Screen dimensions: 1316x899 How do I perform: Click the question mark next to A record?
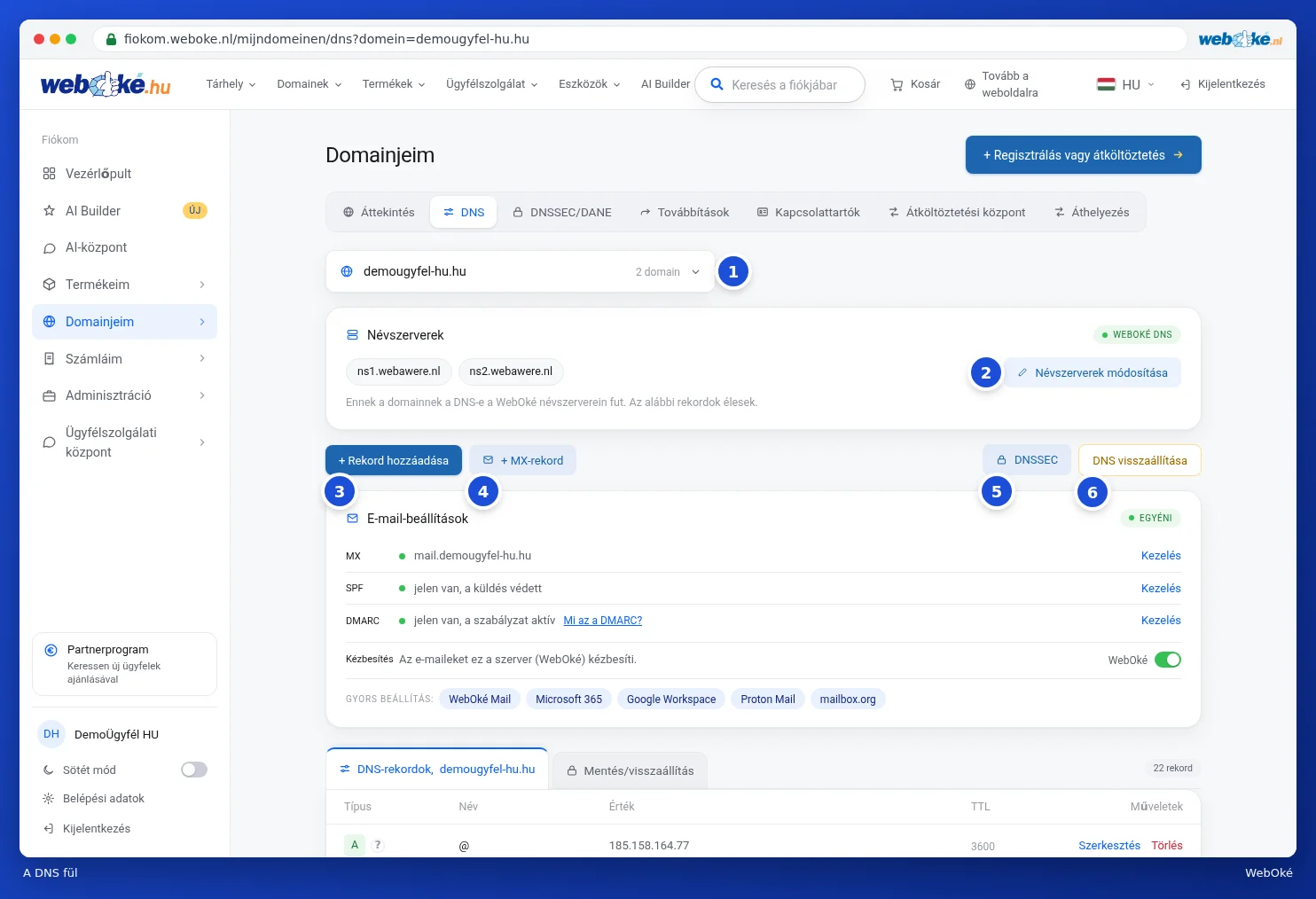coord(378,845)
